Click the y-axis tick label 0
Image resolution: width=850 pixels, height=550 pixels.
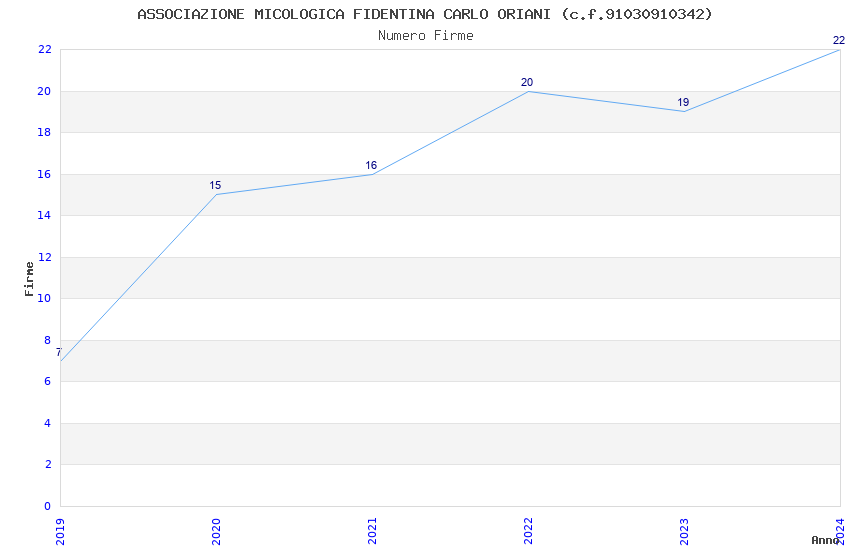48,506
